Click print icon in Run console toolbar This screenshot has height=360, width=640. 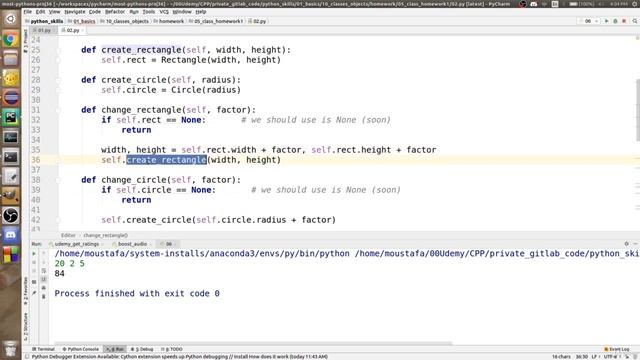tap(44, 288)
